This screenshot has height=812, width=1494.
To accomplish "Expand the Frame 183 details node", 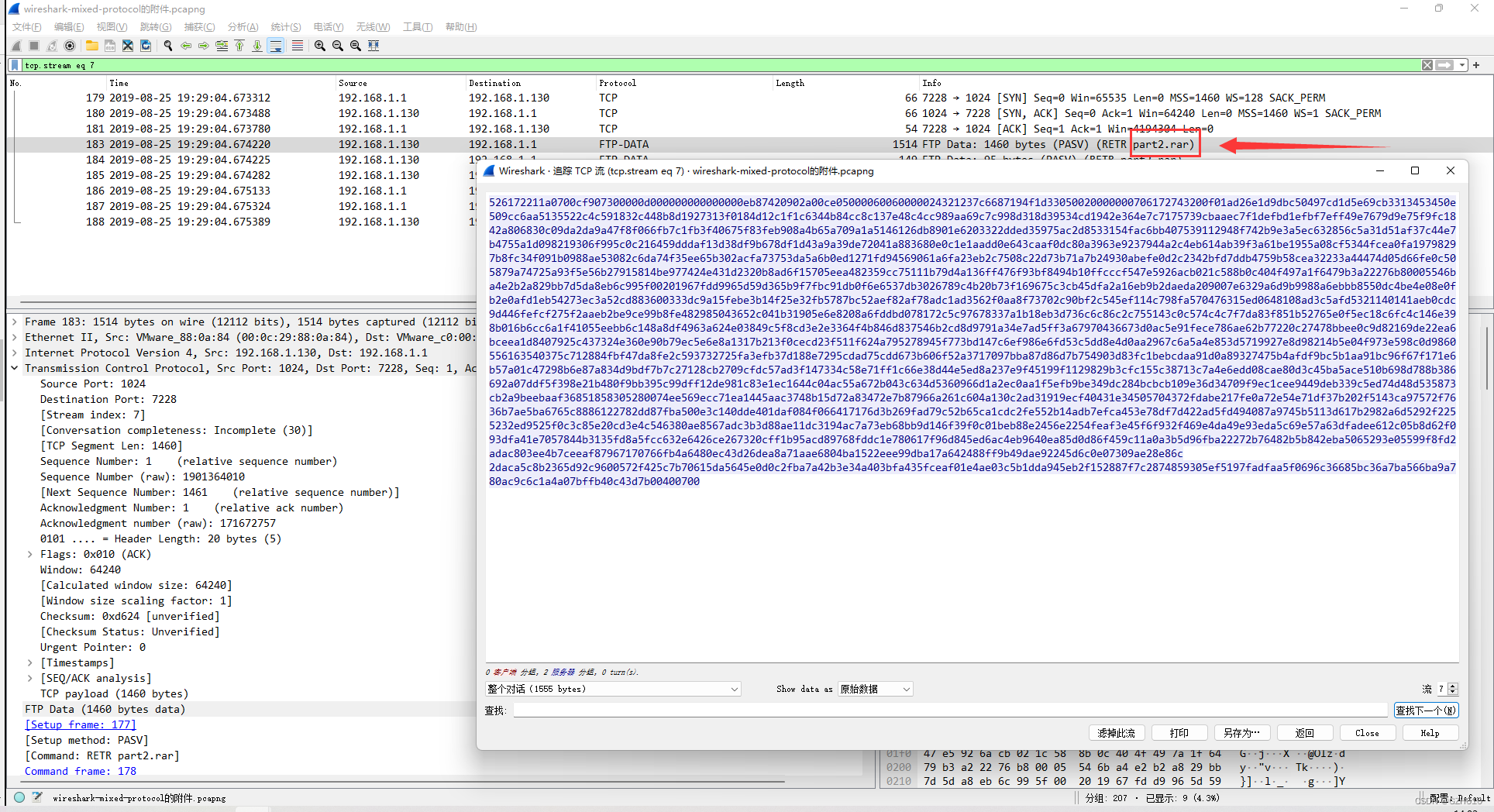I will pyautogui.click(x=15, y=322).
